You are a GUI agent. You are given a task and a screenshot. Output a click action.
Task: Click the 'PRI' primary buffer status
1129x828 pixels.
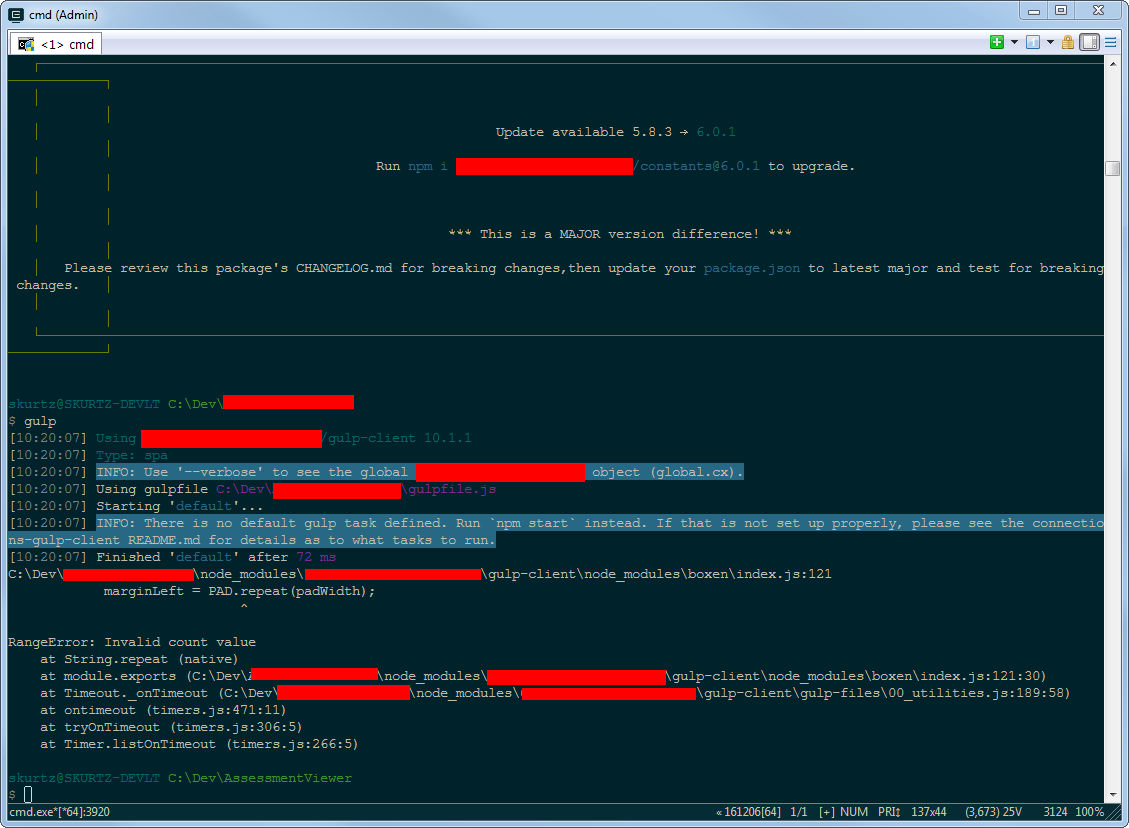coord(889,812)
